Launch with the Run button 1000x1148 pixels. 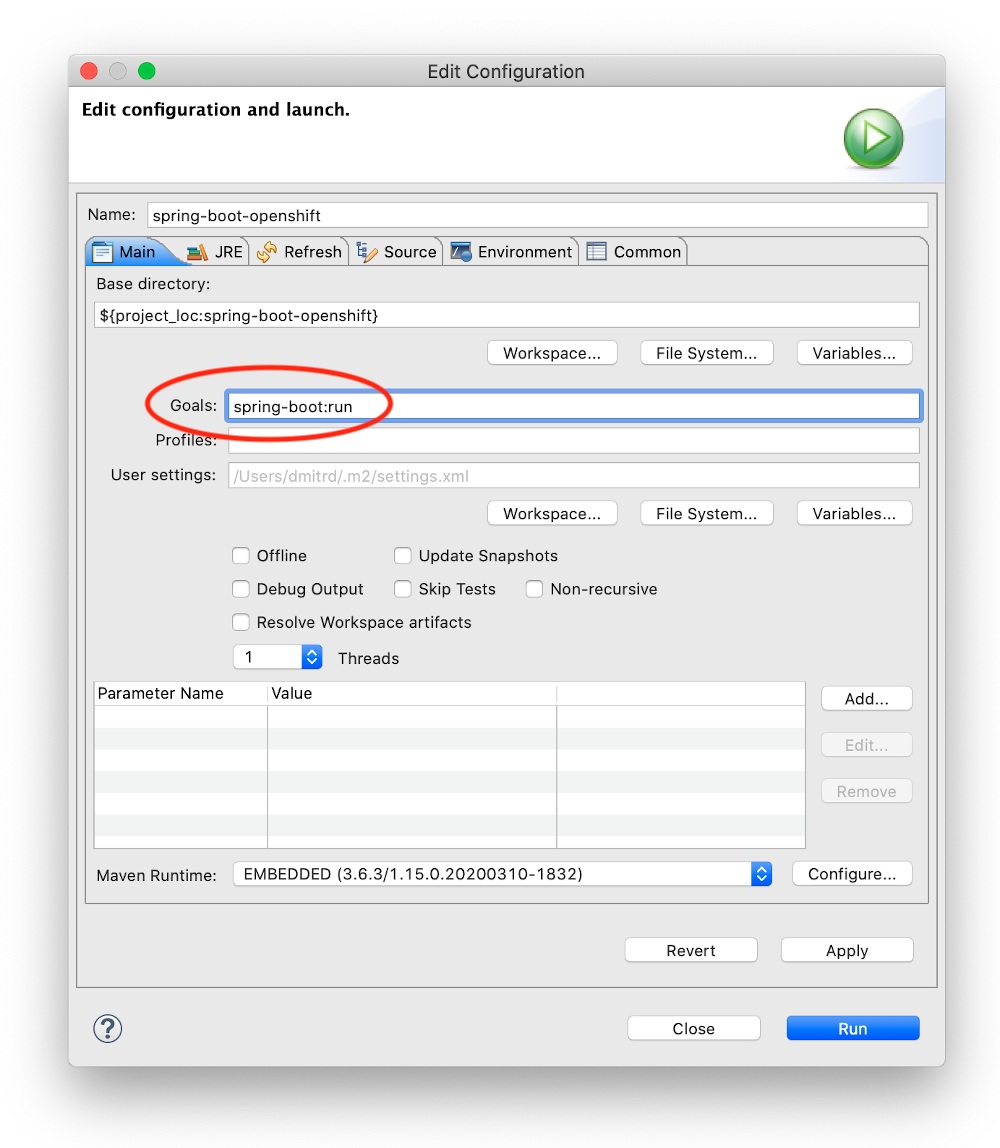pos(853,1028)
